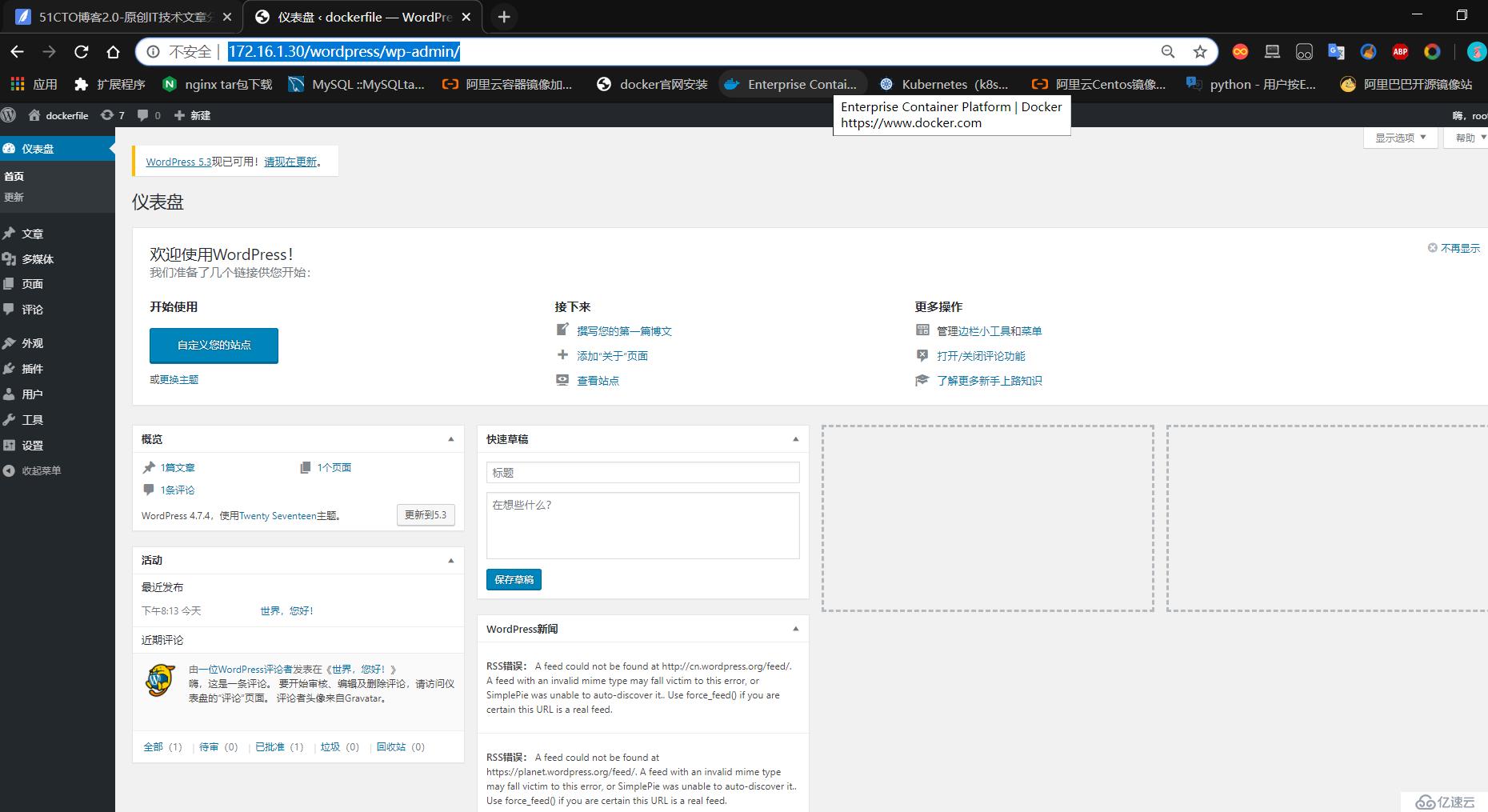This screenshot has height=812, width=1488.
Task: Click 撰写您的第一篇博文 link
Action: click(624, 331)
